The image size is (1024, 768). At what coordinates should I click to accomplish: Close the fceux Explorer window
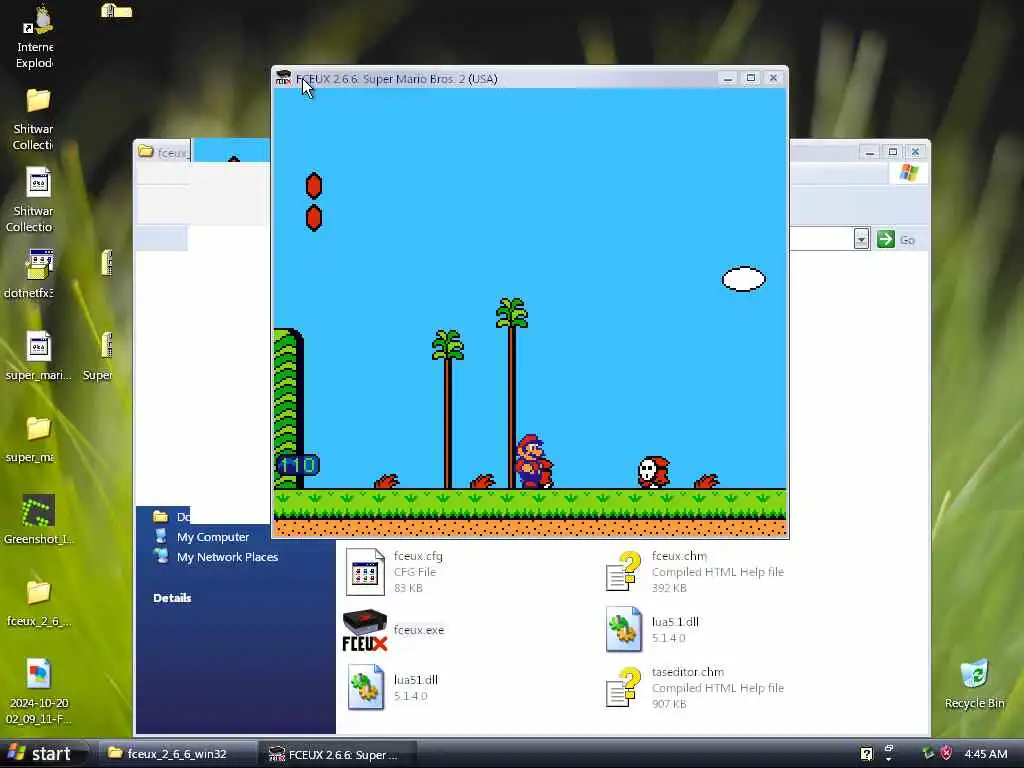[916, 152]
